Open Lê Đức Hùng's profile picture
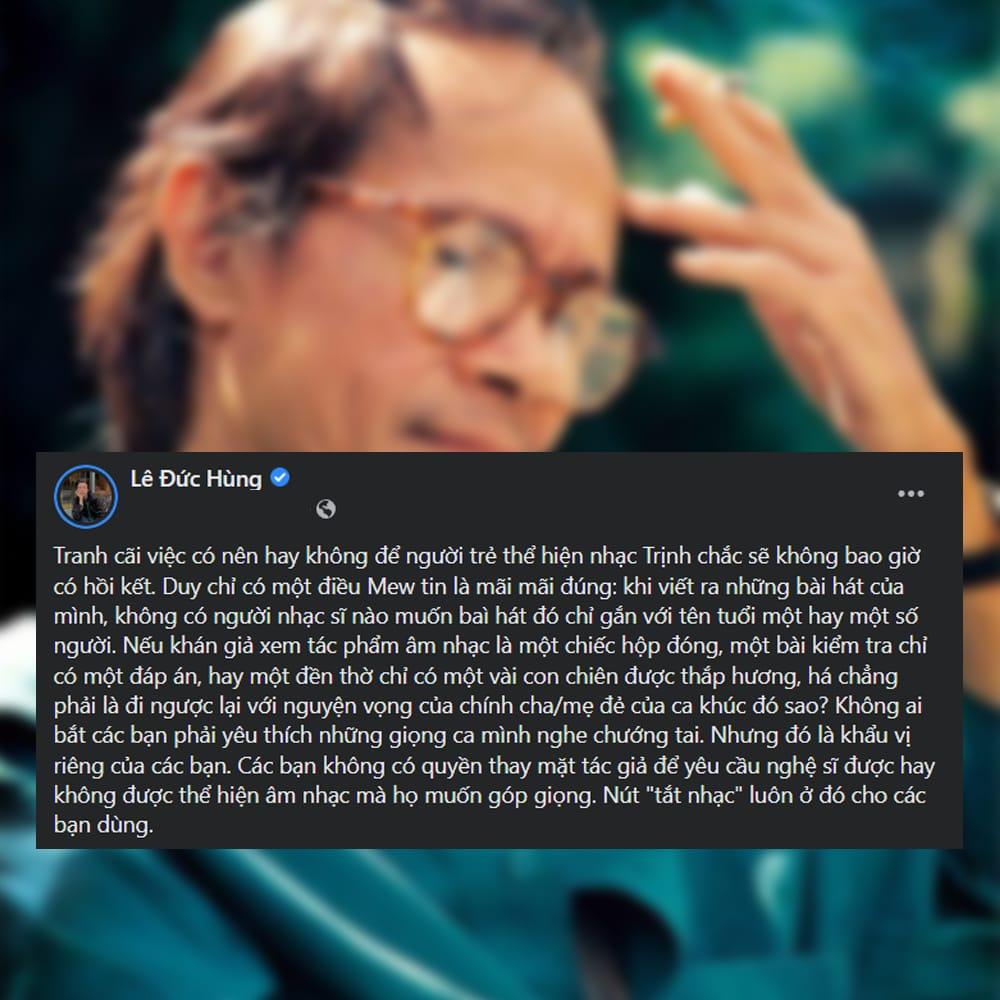This screenshot has height=1000, width=1000. pyautogui.click(x=85, y=496)
